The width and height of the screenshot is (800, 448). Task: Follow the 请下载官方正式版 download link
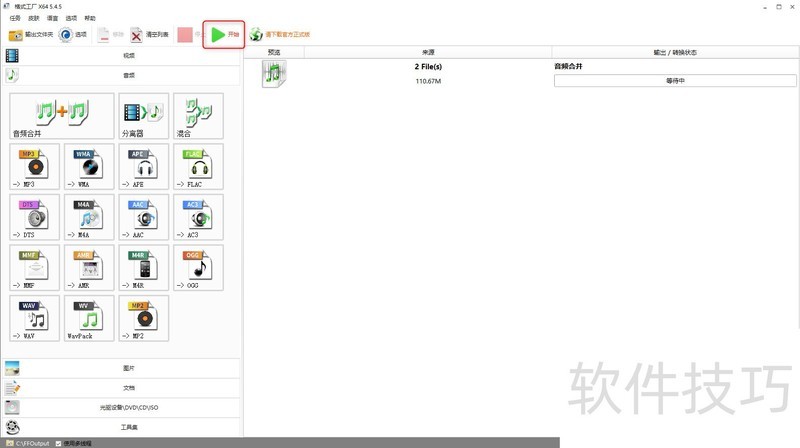(280, 35)
